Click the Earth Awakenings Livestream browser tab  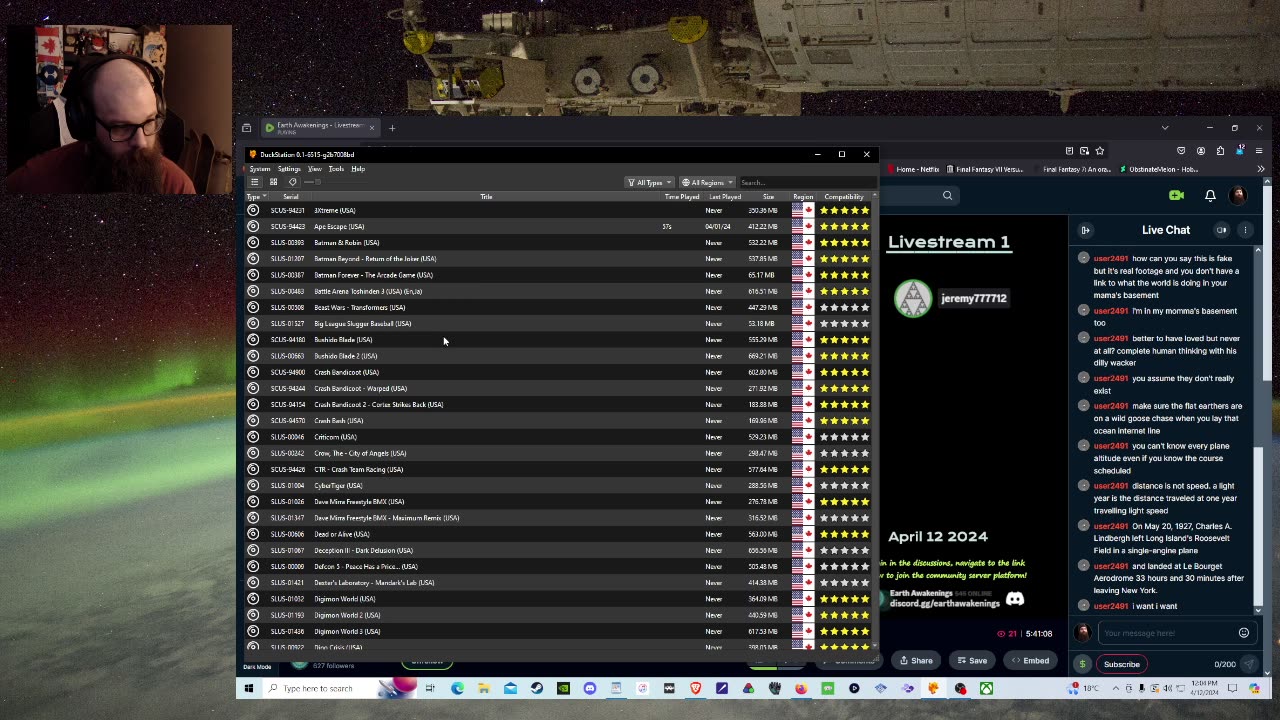click(318, 127)
